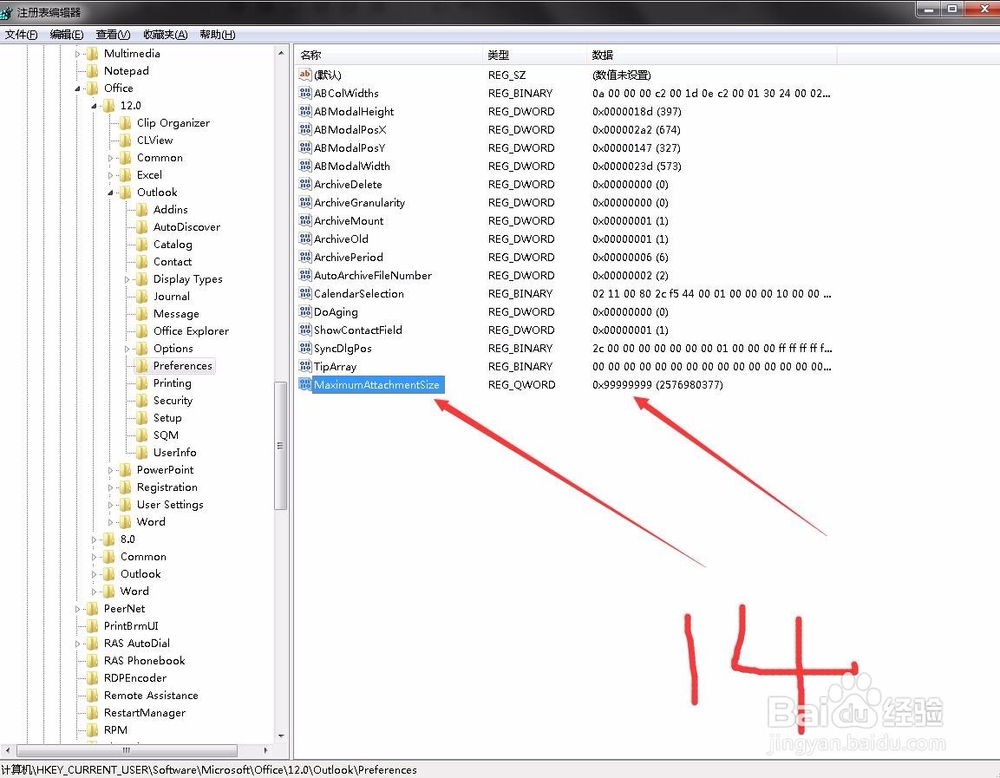Expand the Display Types tree node
This screenshot has height=778, width=1000.
point(128,280)
